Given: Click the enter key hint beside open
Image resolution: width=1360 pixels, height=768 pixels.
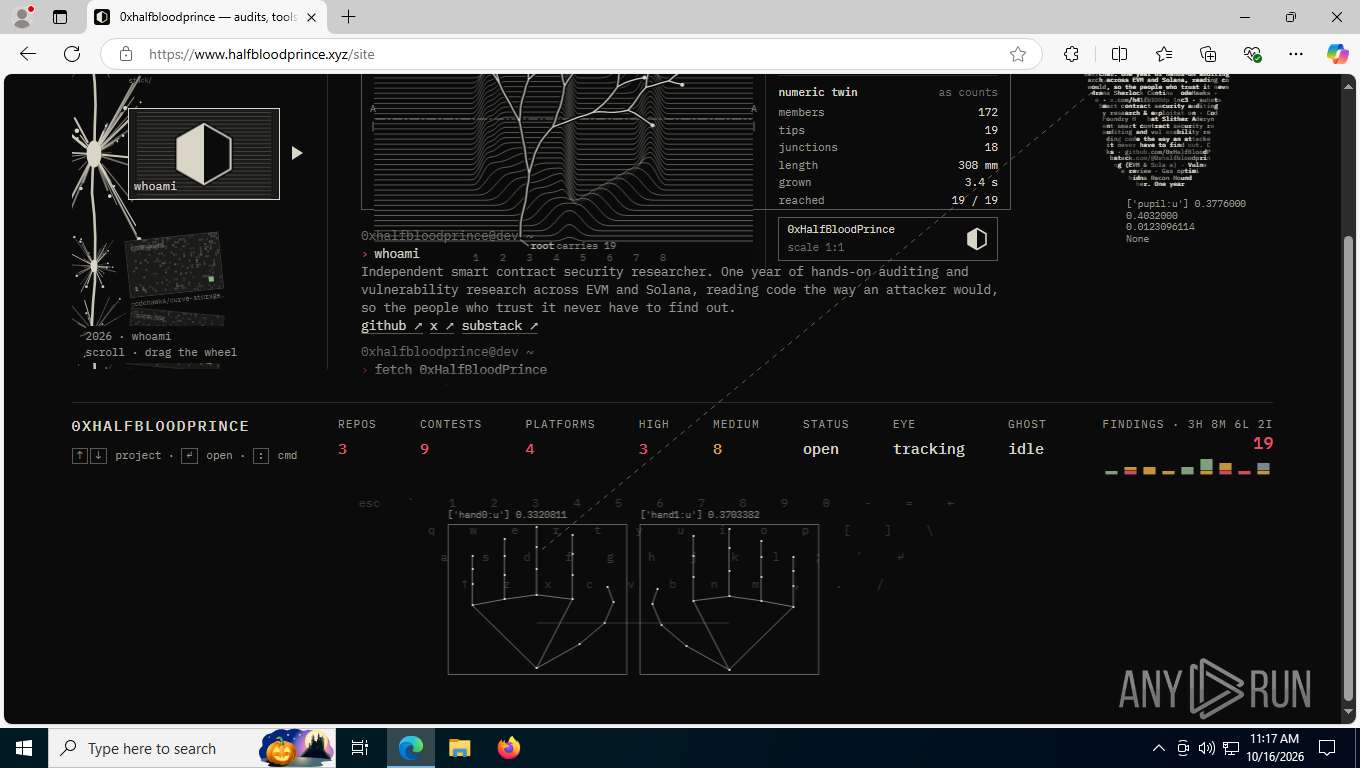Looking at the screenshot, I should [x=189, y=456].
